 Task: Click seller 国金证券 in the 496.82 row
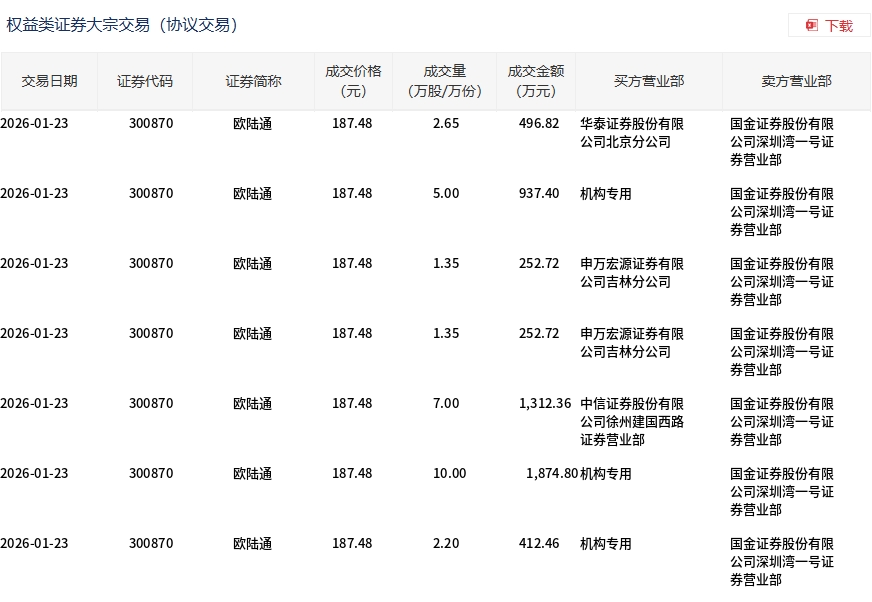click(x=782, y=142)
